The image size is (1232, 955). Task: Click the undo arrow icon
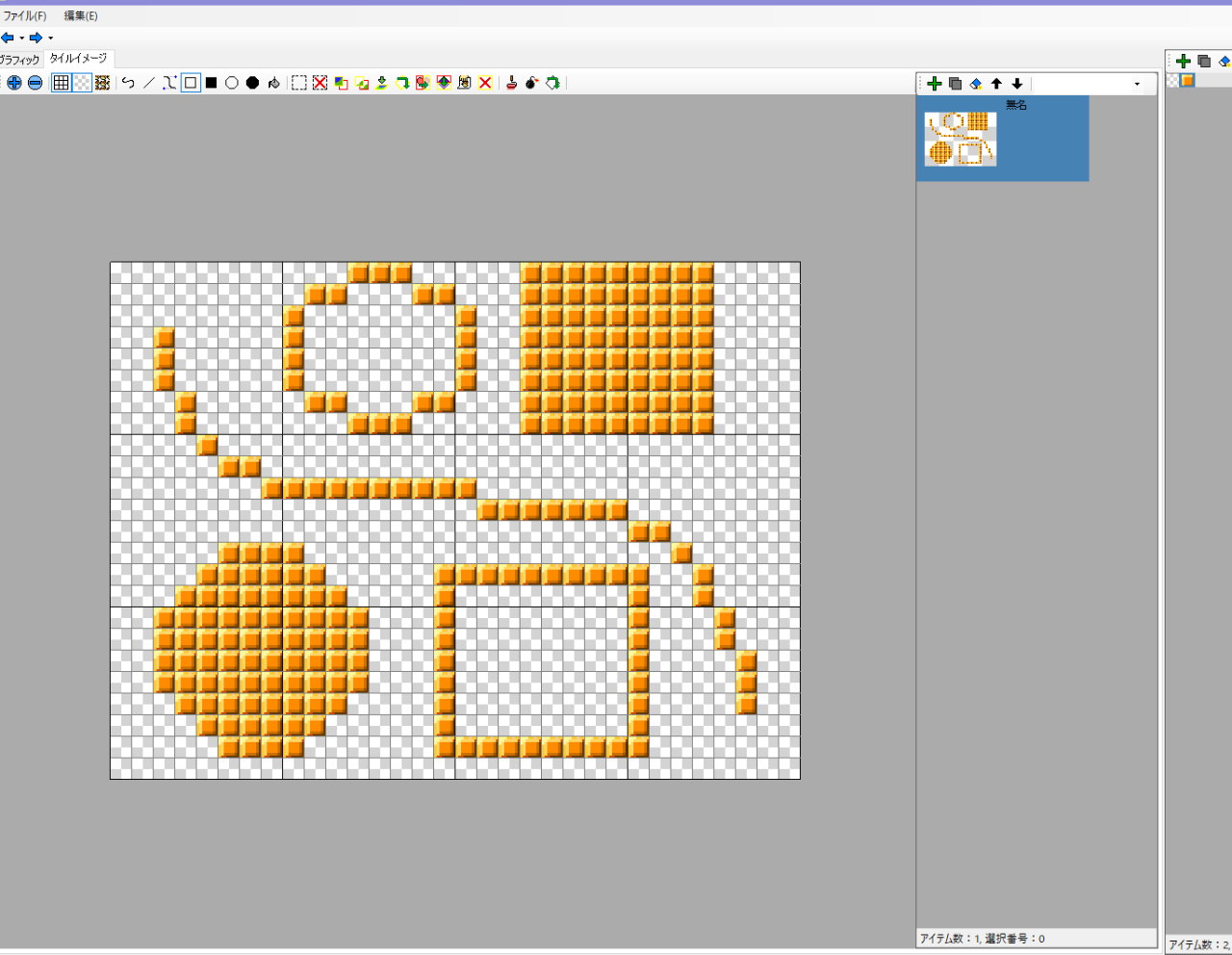coord(128,83)
